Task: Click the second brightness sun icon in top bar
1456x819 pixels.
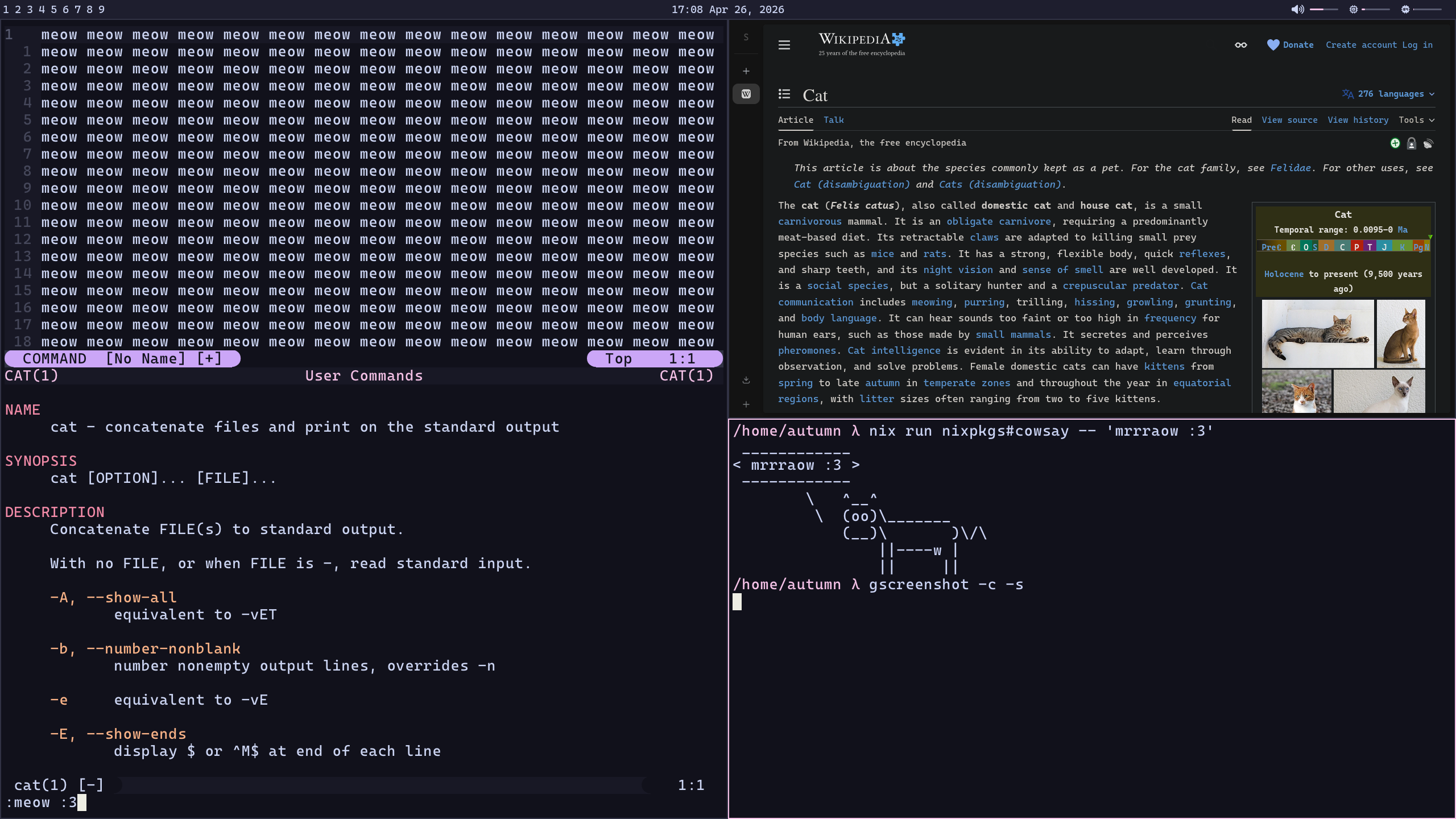Action: [1405, 10]
